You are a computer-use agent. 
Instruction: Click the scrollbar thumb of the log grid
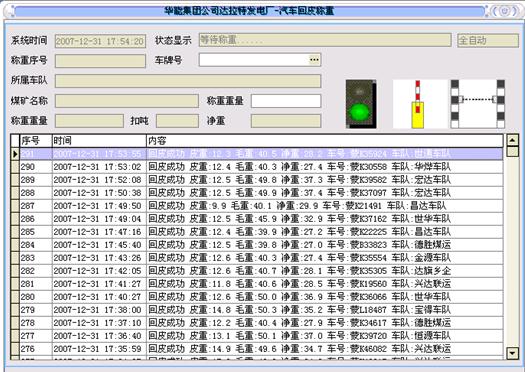pyautogui.click(x=513, y=152)
